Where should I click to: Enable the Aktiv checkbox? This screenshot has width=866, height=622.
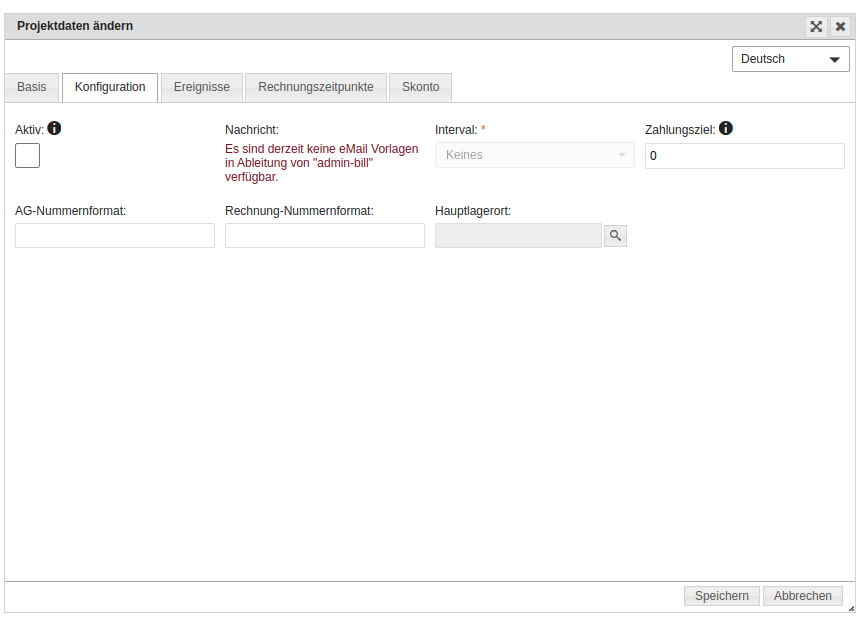(28, 155)
